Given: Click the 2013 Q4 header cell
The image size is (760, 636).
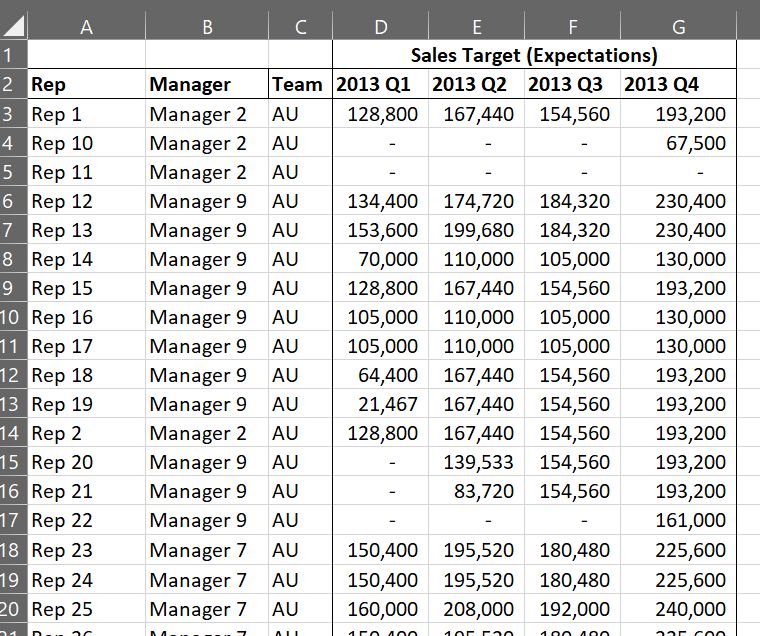Looking at the screenshot, I should pyautogui.click(x=679, y=84).
